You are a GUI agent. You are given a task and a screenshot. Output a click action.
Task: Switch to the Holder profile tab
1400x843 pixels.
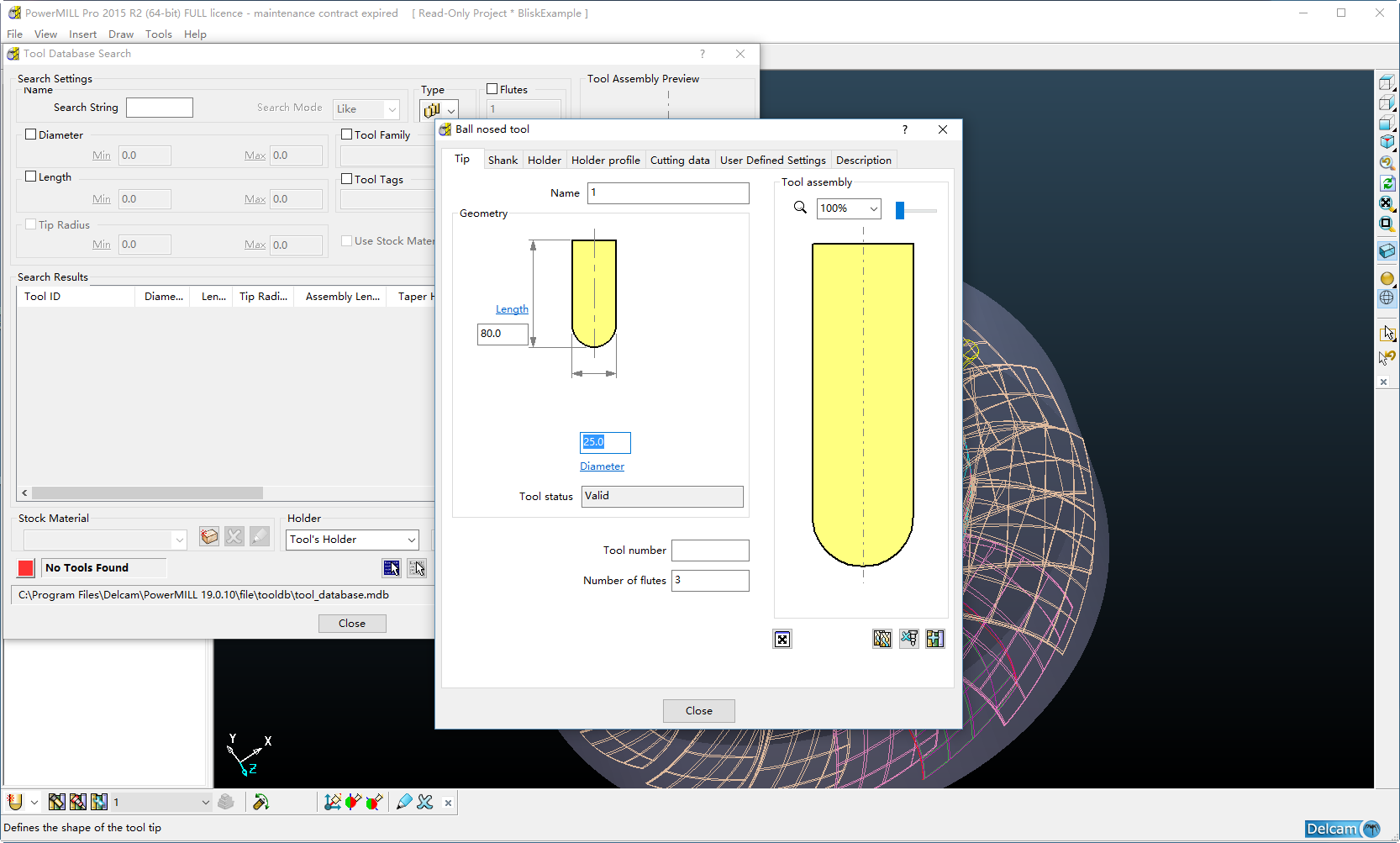click(x=606, y=160)
